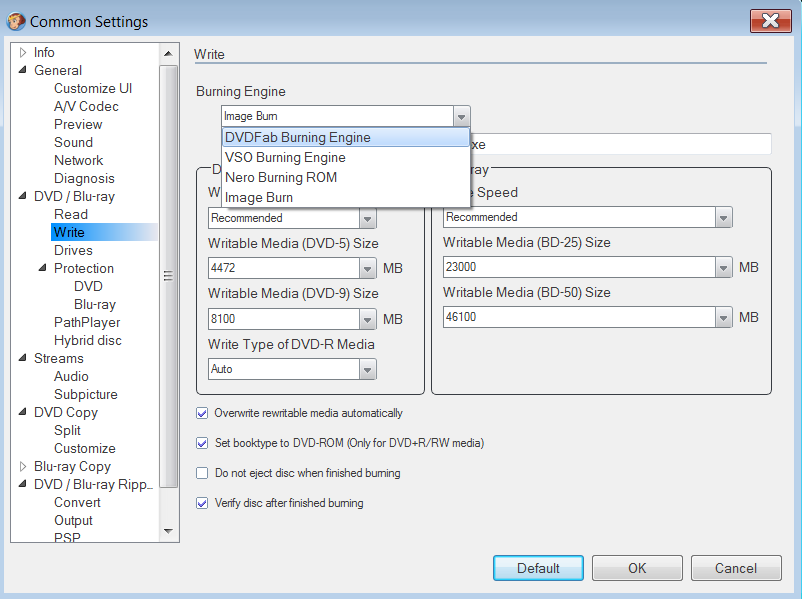Screen dimensions: 802x599
Task: Toggle Overwrite rewritable media automatically checkbox
Action: point(202,413)
